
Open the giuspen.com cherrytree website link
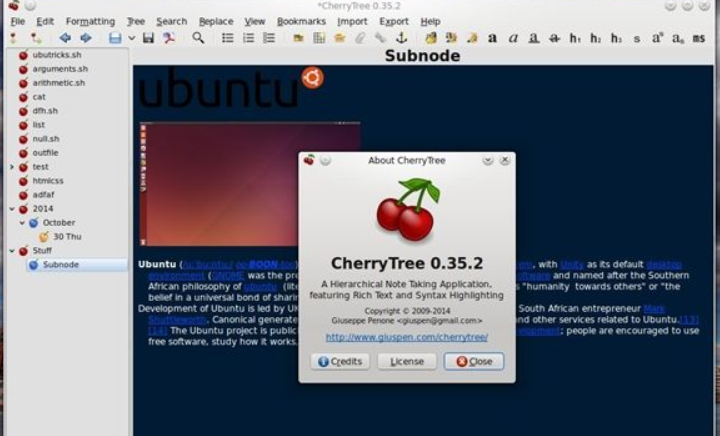point(406,337)
